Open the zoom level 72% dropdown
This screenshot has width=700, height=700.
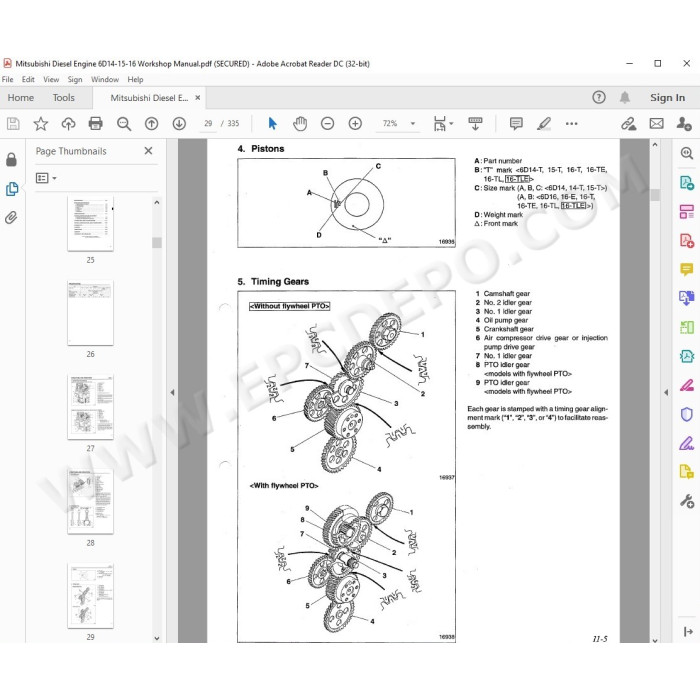pyautogui.click(x=413, y=124)
